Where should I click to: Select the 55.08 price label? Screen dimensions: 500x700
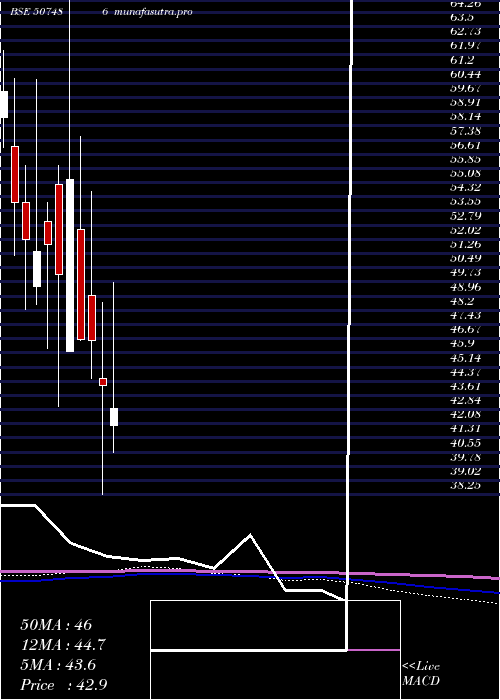(465, 174)
